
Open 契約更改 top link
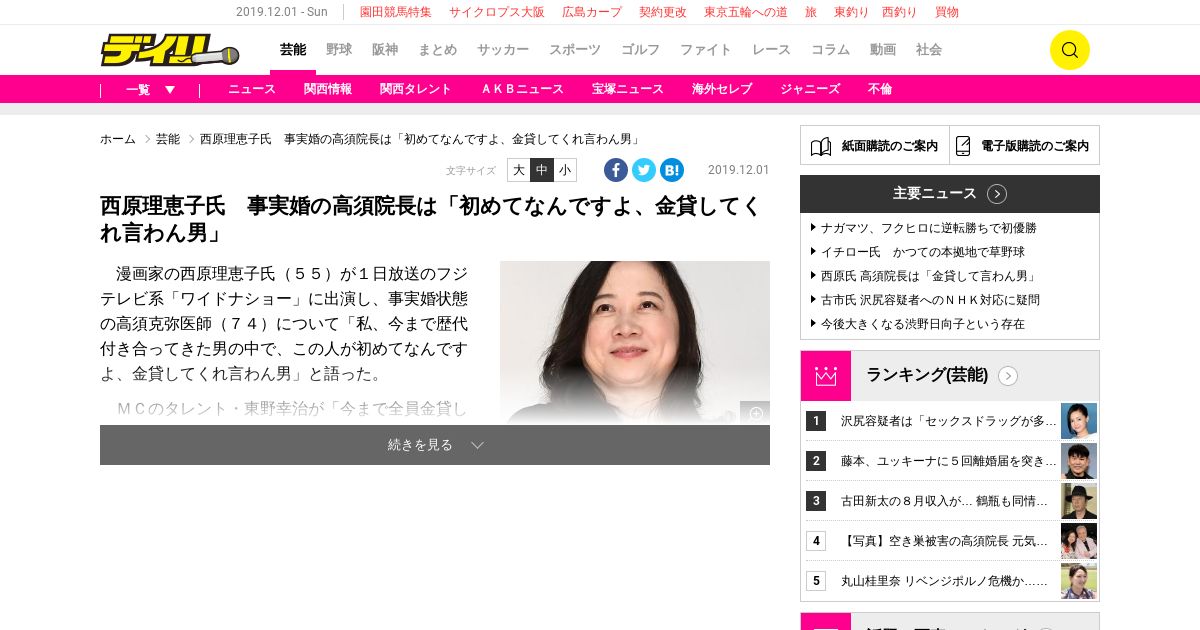663,12
